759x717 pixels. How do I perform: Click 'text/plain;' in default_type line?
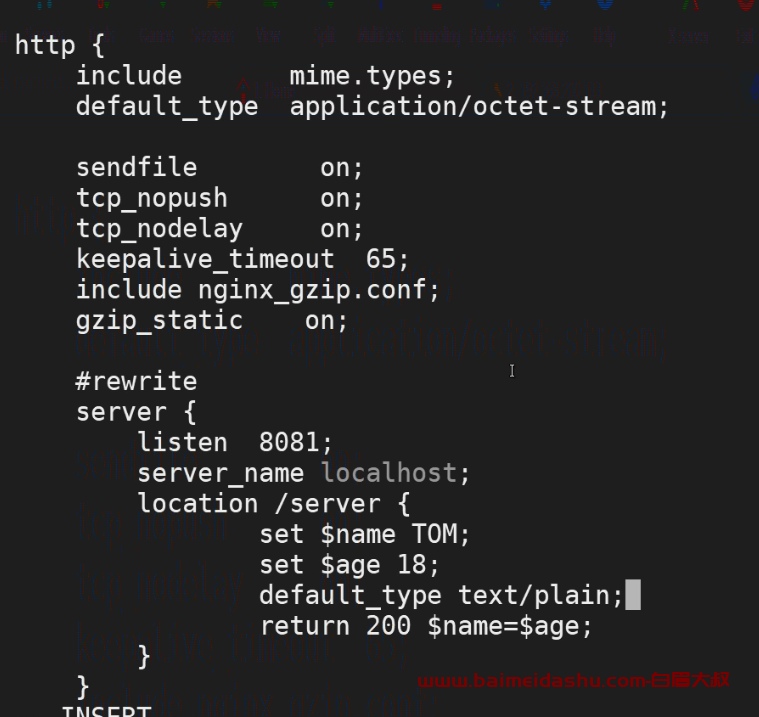(x=540, y=595)
